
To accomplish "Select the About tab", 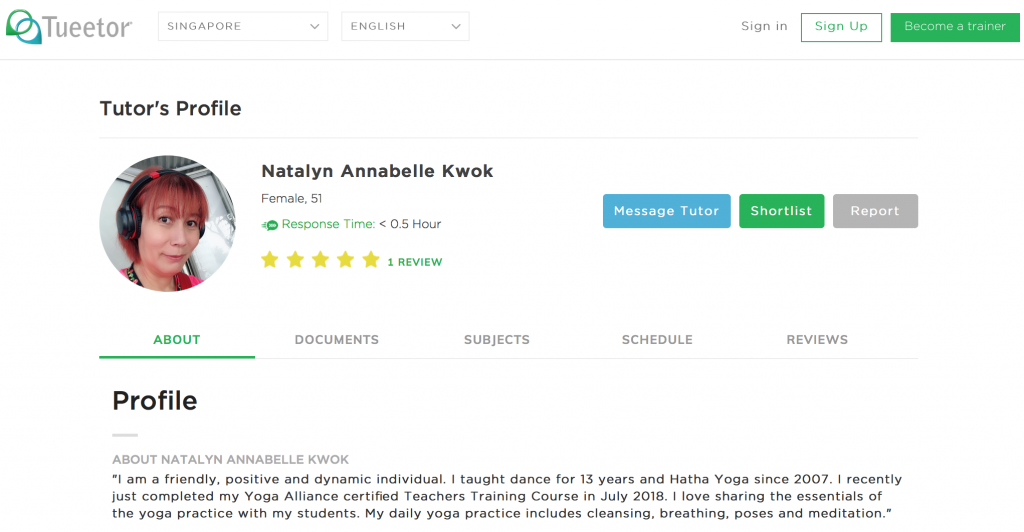I will coord(177,339).
